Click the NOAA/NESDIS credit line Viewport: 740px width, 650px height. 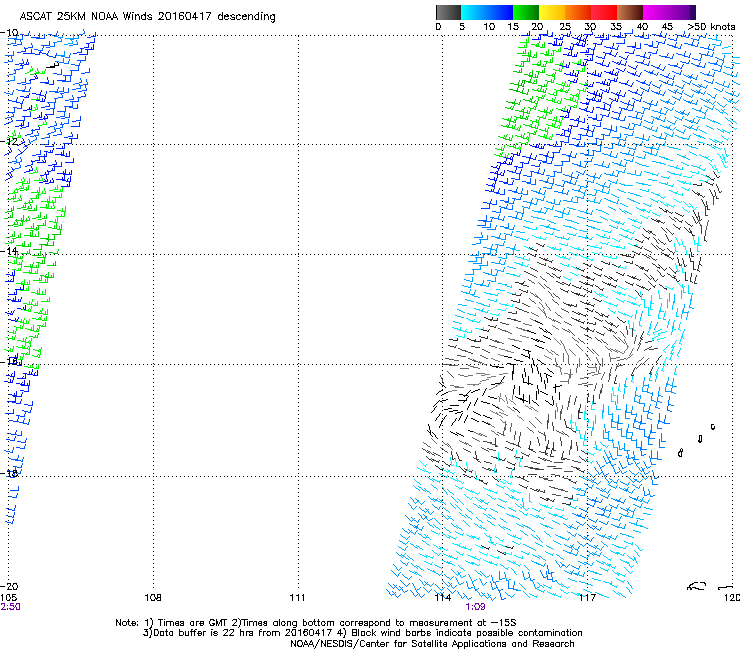tap(432, 644)
